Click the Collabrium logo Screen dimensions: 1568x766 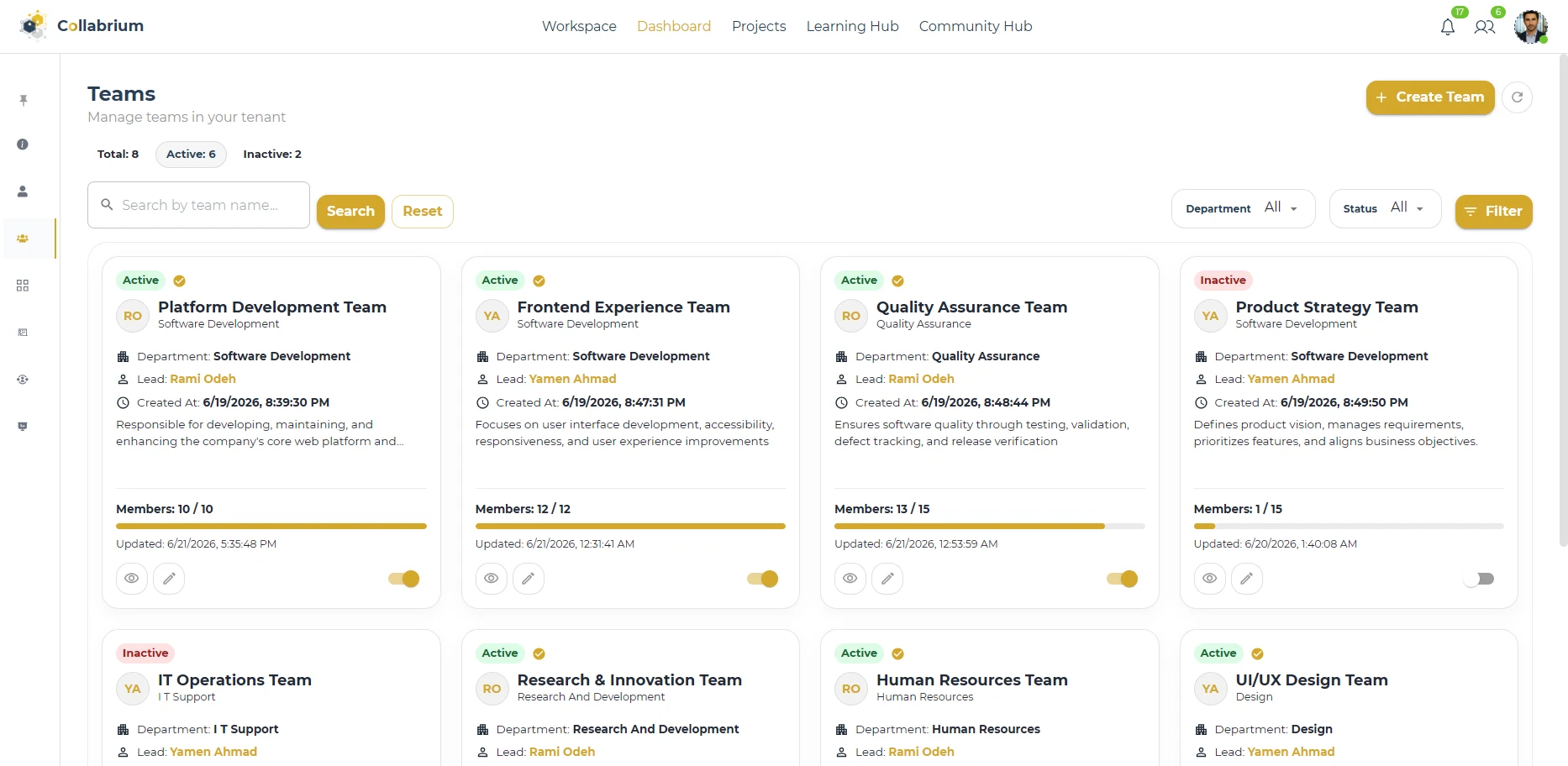click(x=82, y=26)
